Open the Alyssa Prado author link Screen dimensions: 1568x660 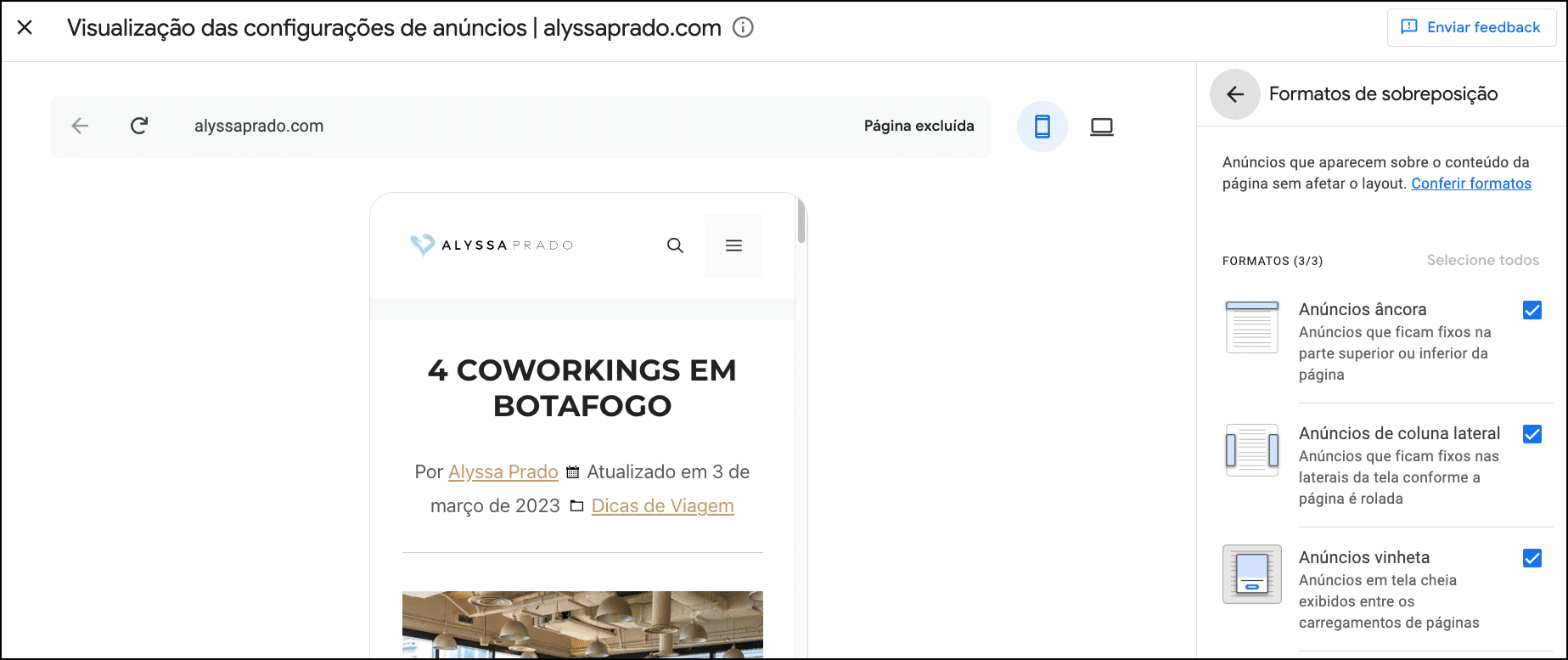503,471
